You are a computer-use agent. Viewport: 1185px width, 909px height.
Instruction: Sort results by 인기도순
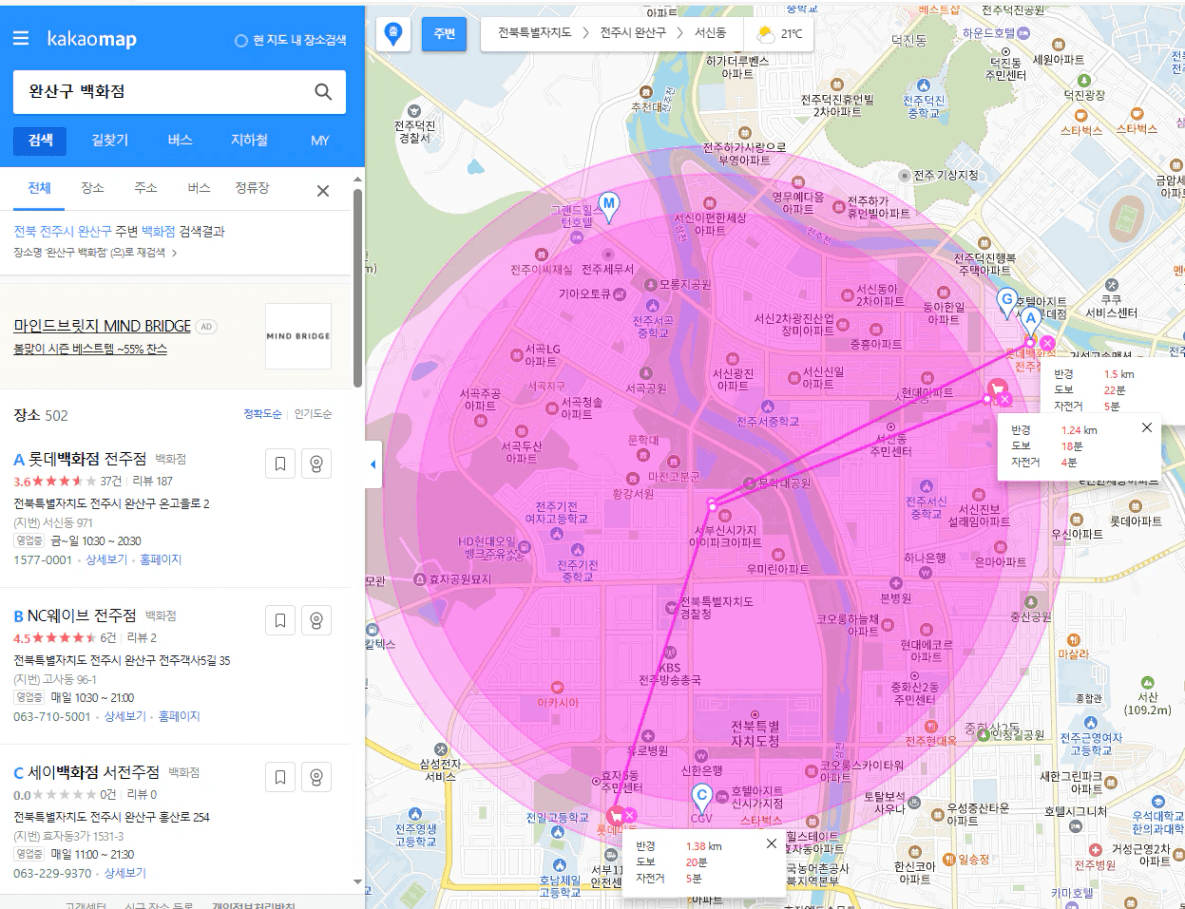pos(313,414)
